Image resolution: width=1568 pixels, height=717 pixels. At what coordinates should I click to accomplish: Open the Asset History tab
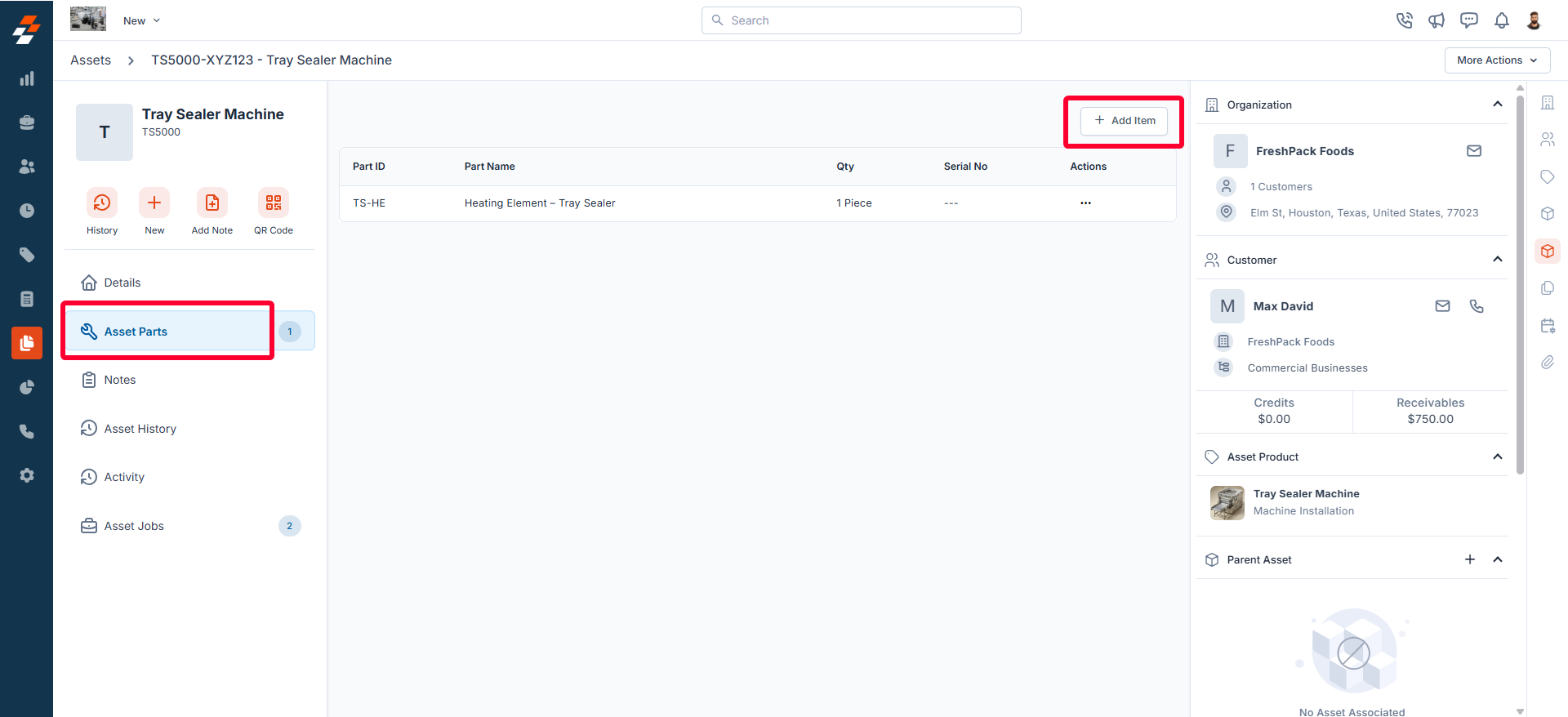click(x=189, y=429)
